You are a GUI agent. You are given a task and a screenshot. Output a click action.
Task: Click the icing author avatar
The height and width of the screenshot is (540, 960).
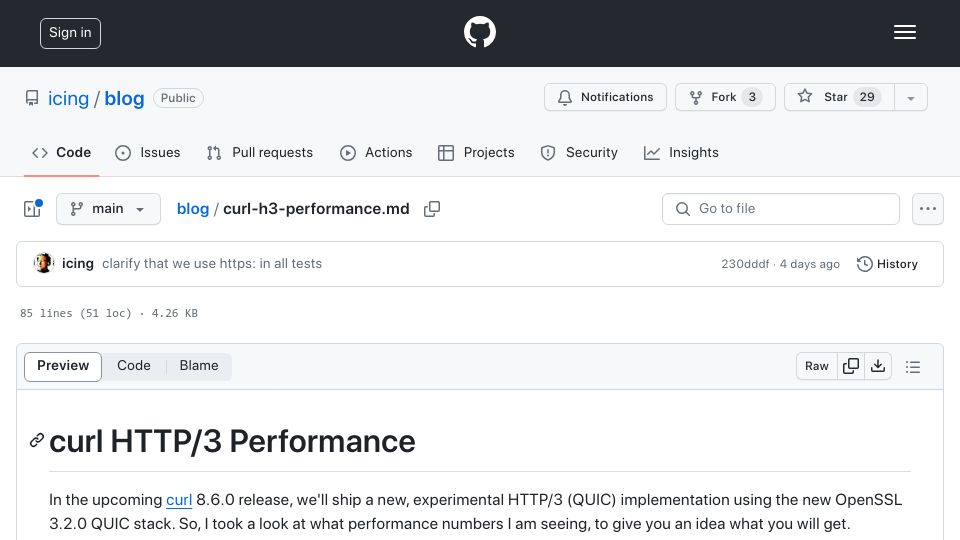[43, 263]
